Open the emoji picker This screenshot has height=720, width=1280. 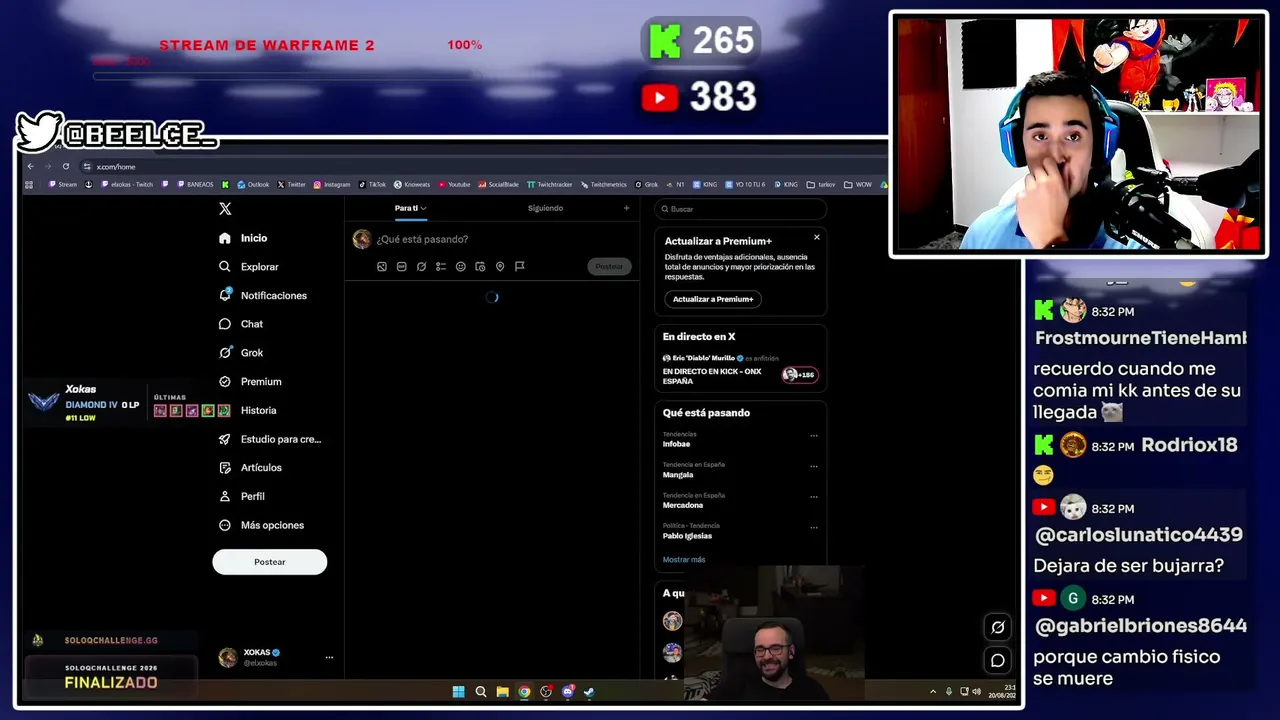(x=460, y=267)
